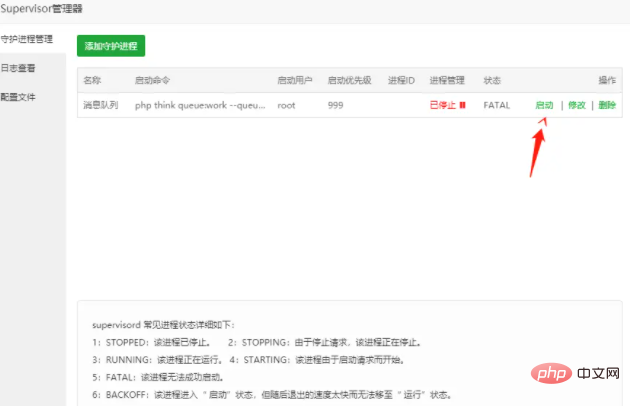Click the root user cell
The width and height of the screenshot is (630, 406).
pos(286,105)
